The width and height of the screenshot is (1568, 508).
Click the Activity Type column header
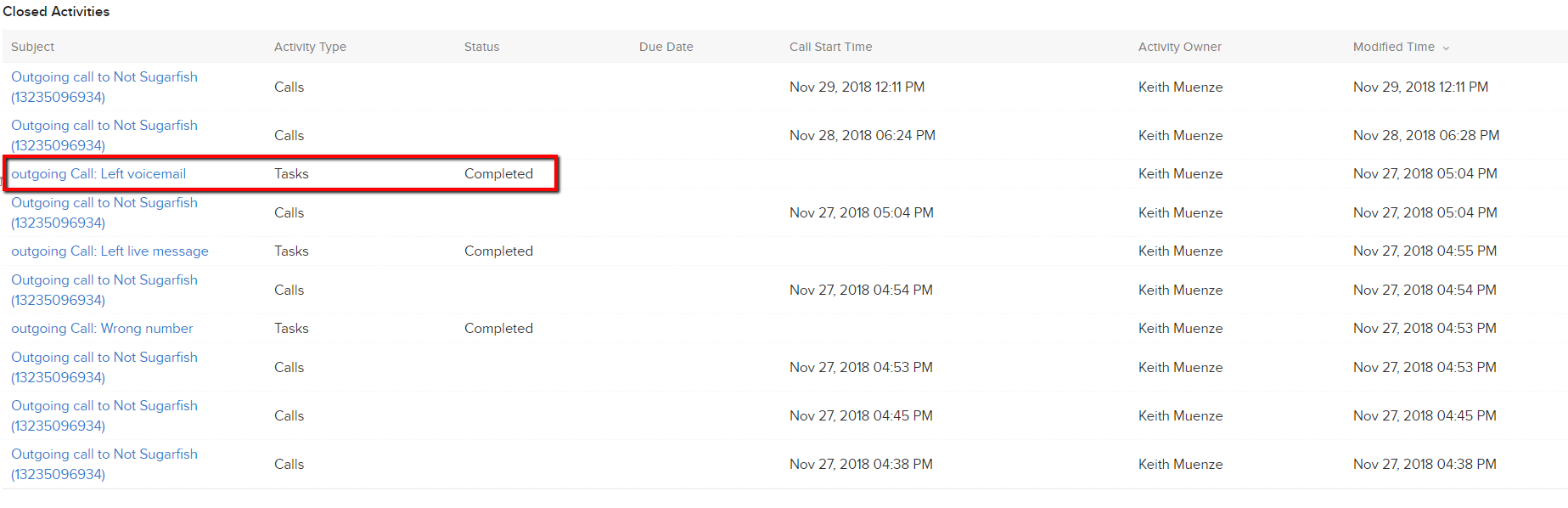(310, 48)
